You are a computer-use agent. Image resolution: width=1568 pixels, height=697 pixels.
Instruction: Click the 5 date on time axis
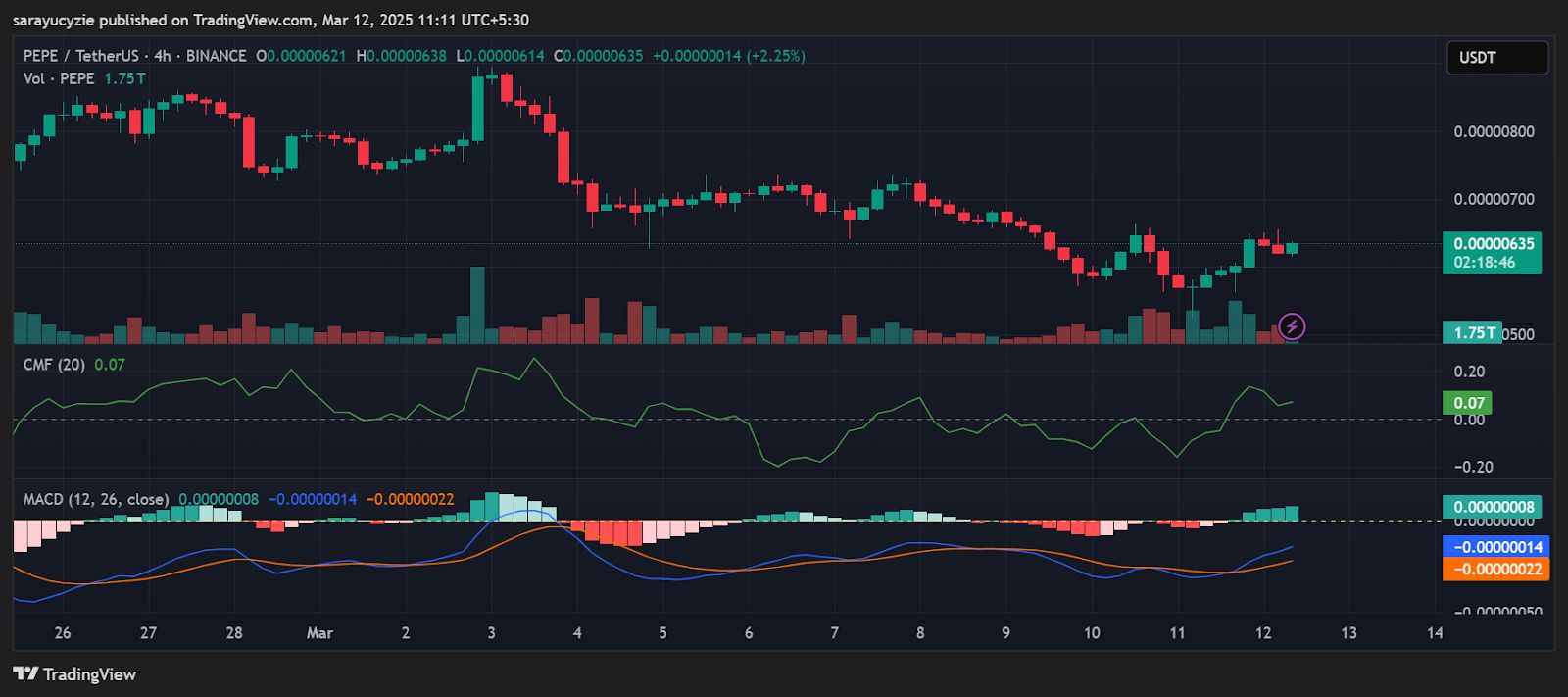coord(662,633)
